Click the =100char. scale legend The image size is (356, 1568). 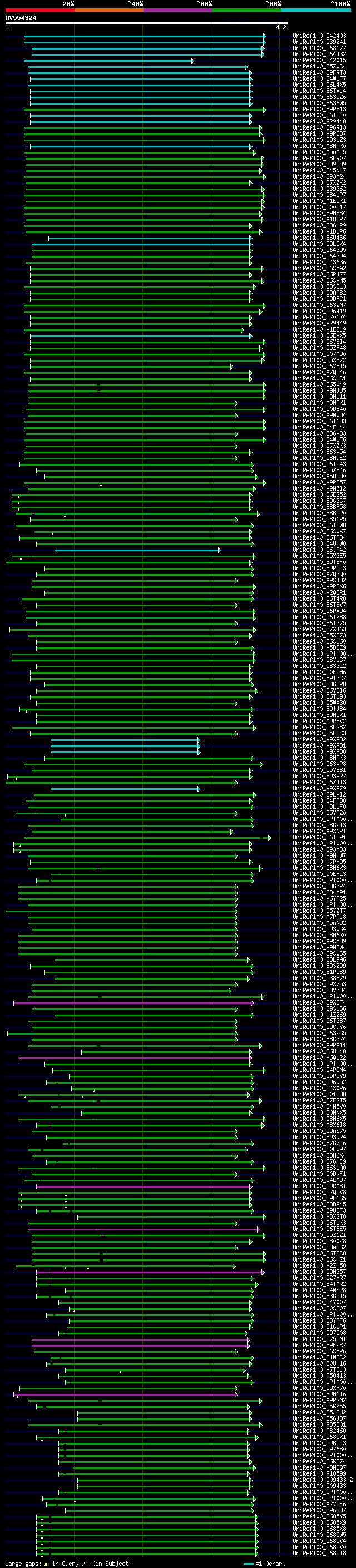tap(265, 1564)
